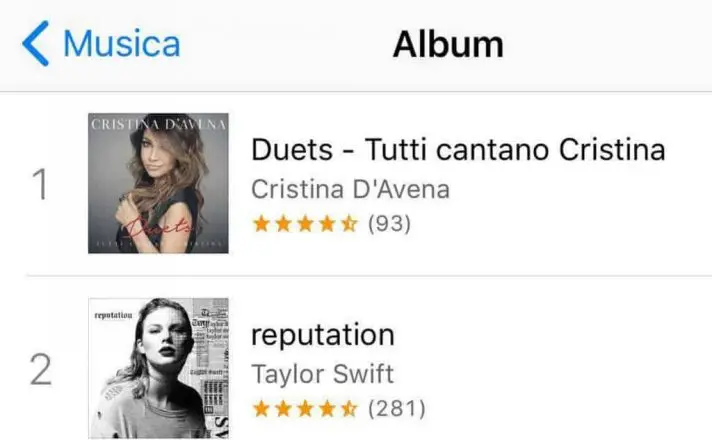Tap the chart rank number 2
The width and height of the screenshot is (712, 440).
click(40, 370)
